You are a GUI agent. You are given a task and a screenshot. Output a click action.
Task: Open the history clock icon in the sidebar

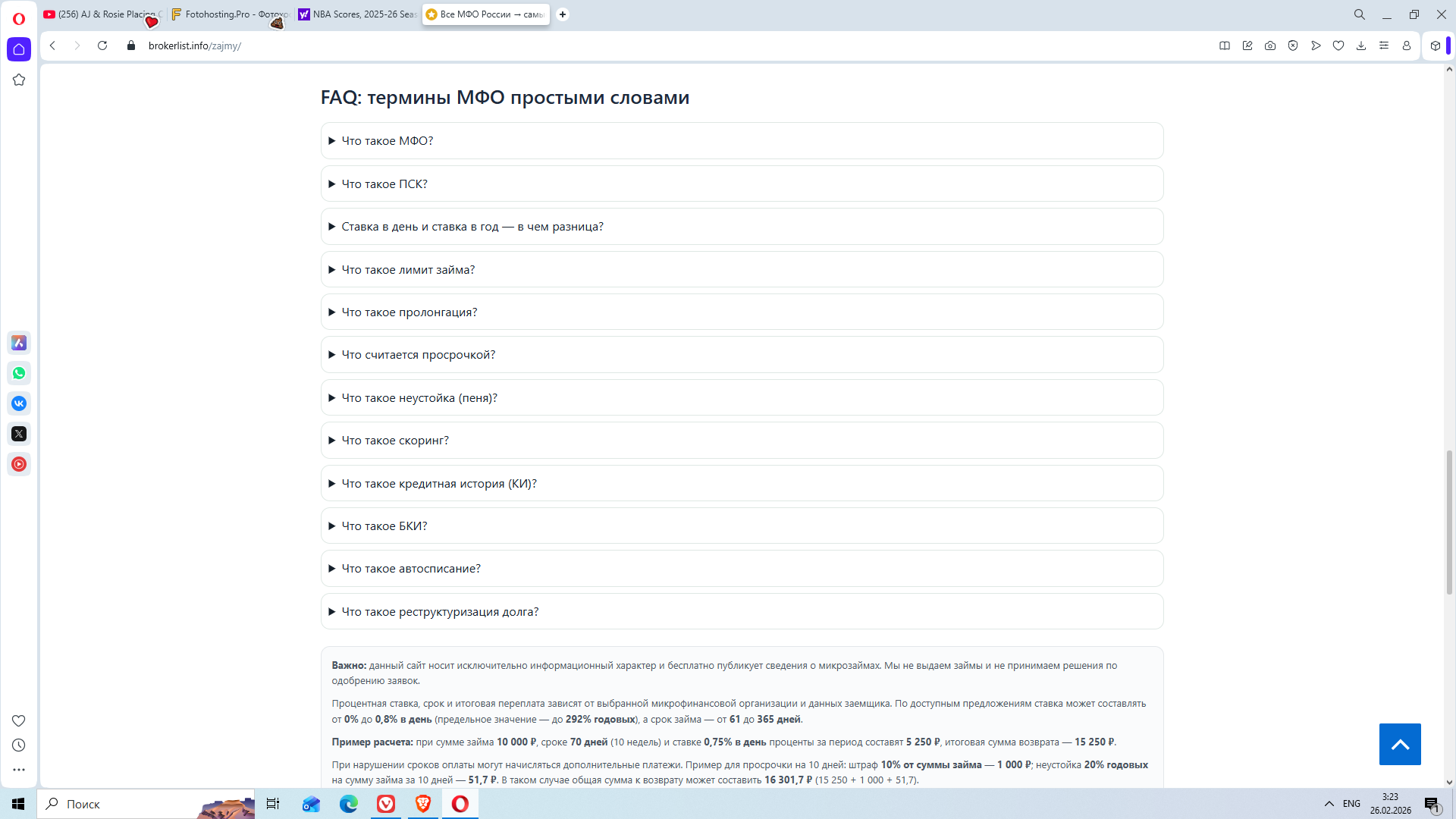[x=19, y=745]
